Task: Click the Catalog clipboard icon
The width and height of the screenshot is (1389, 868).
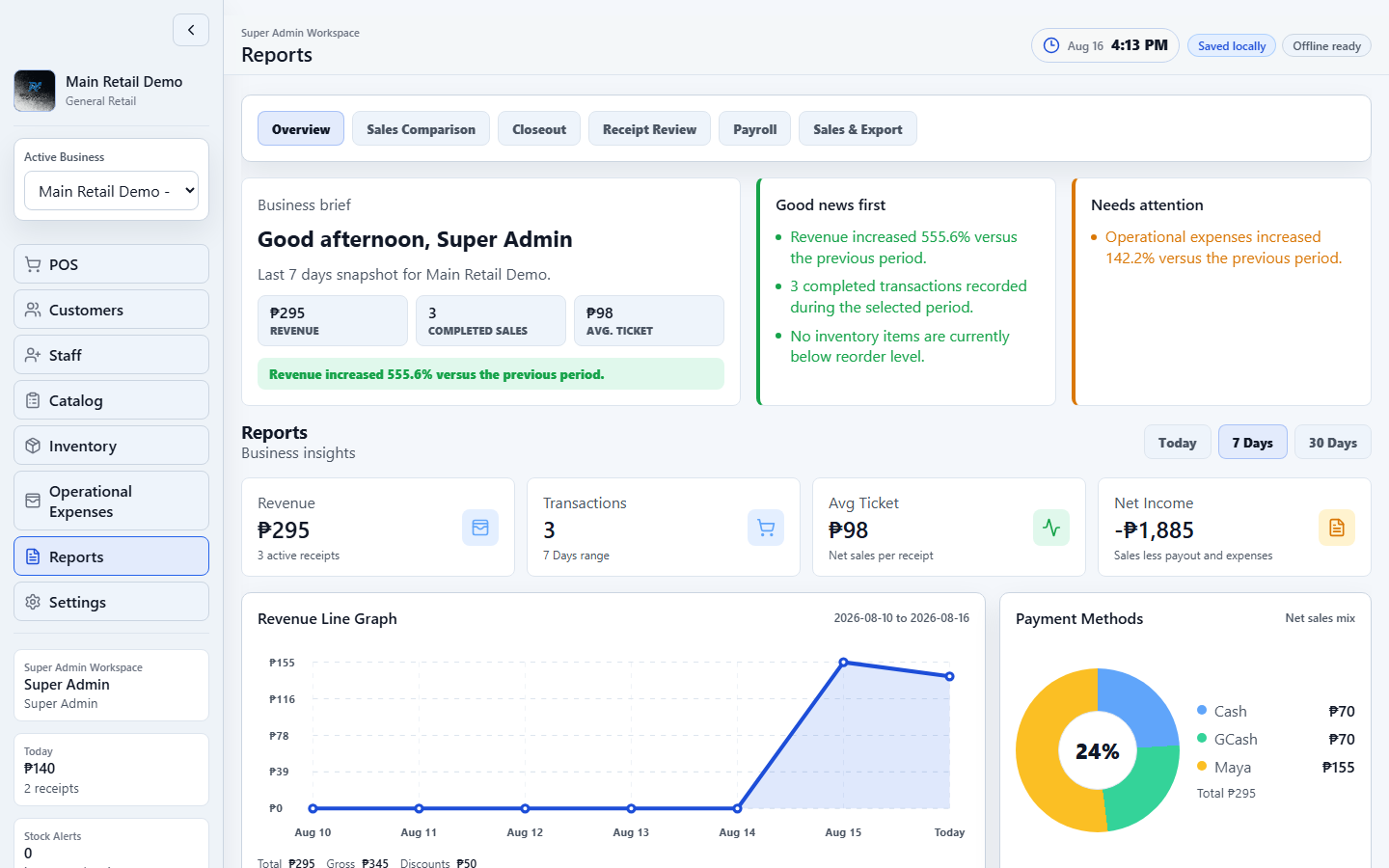Action: pos(33,400)
